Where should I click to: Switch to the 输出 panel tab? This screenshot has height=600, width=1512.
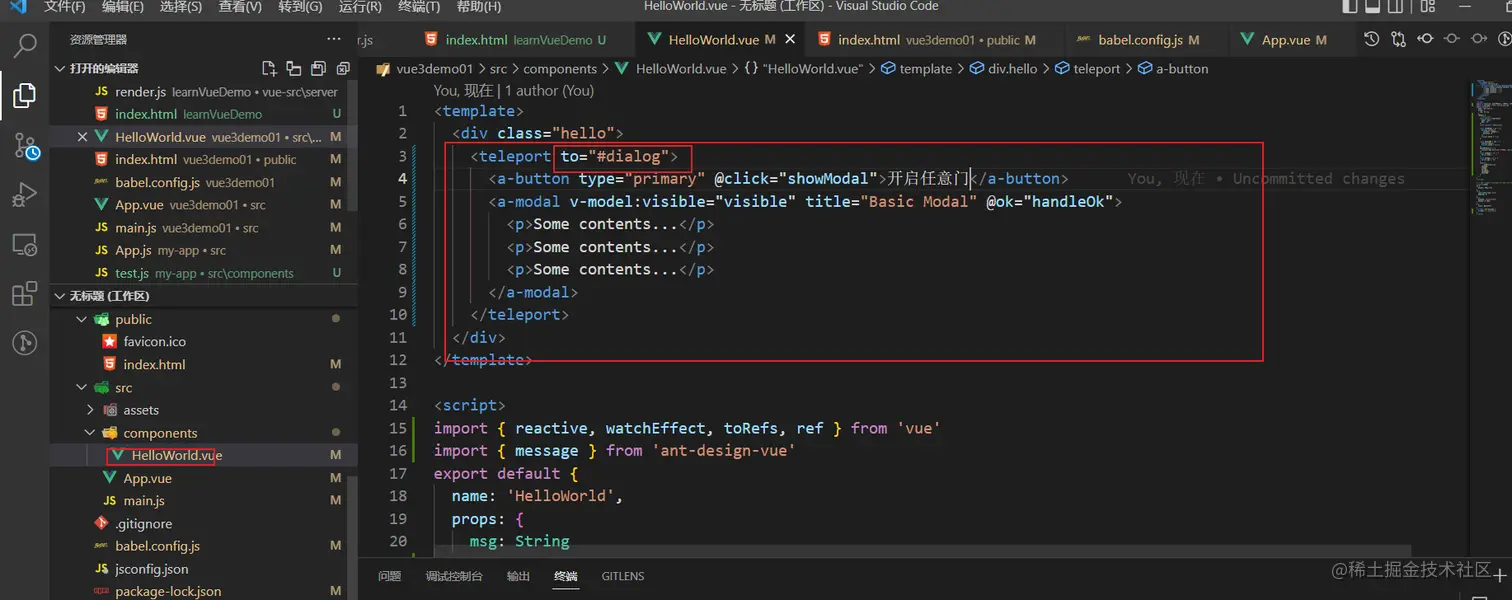click(518, 576)
